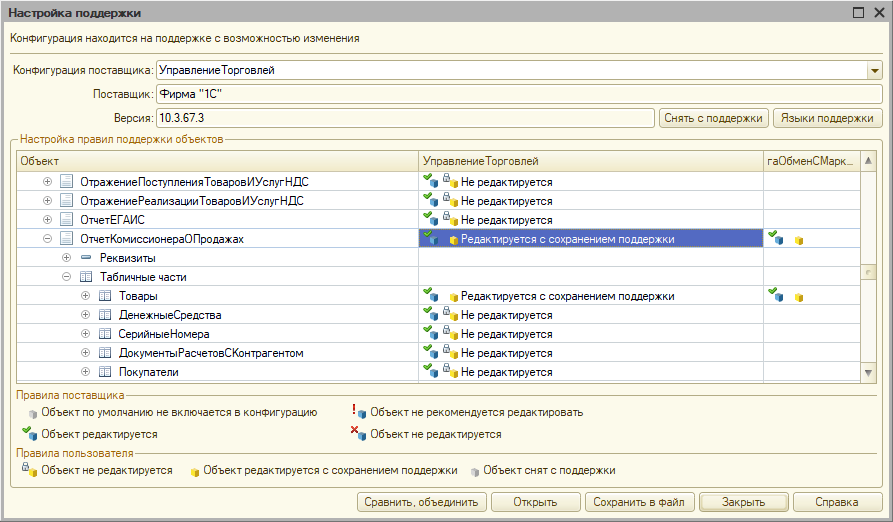The width and height of the screenshot is (893, 522).
Task: Expand ОтчетЕГАИС tree node
Action: [x=47, y=220]
